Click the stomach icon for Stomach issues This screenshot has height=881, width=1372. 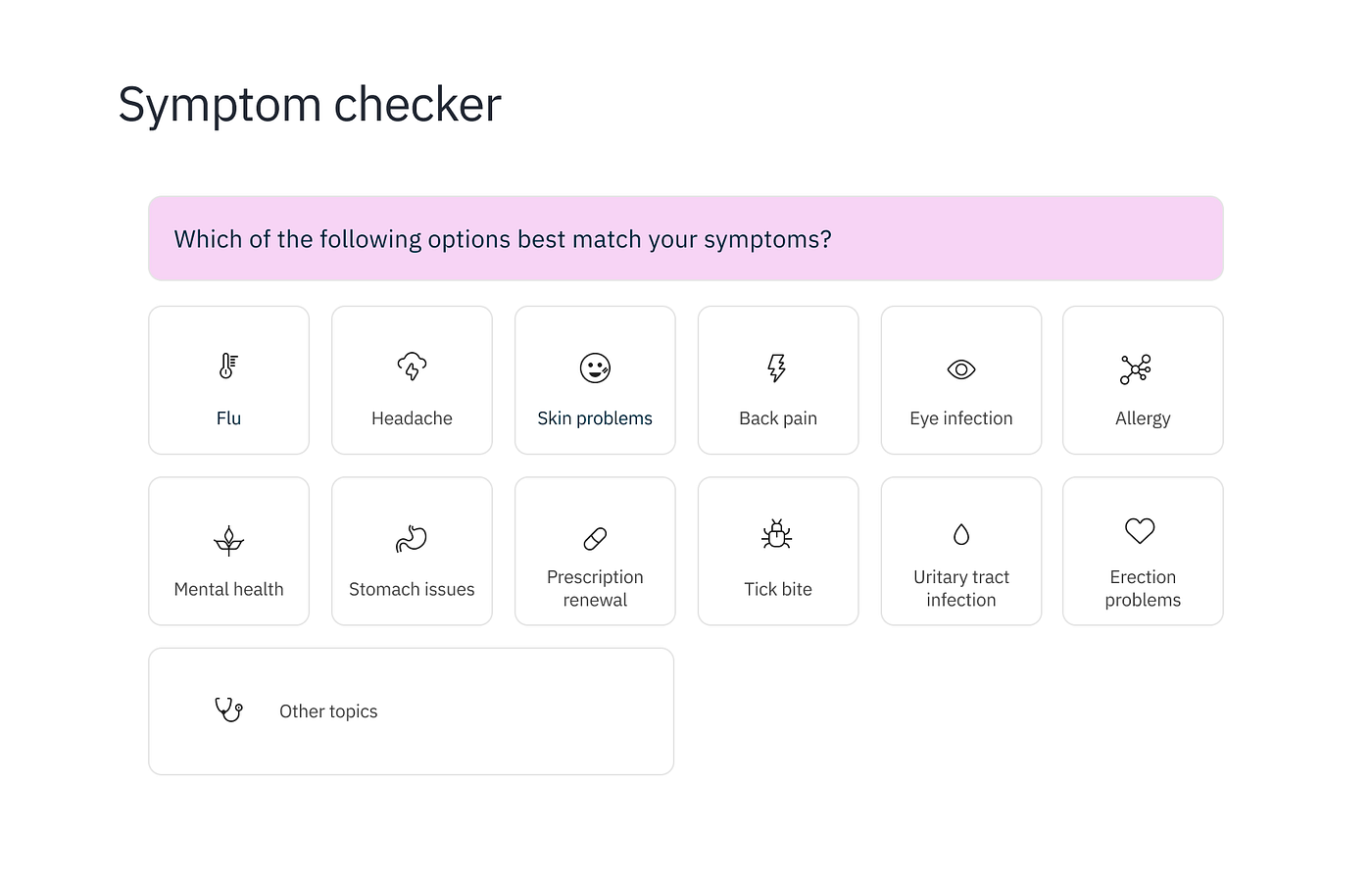pos(412,538)
